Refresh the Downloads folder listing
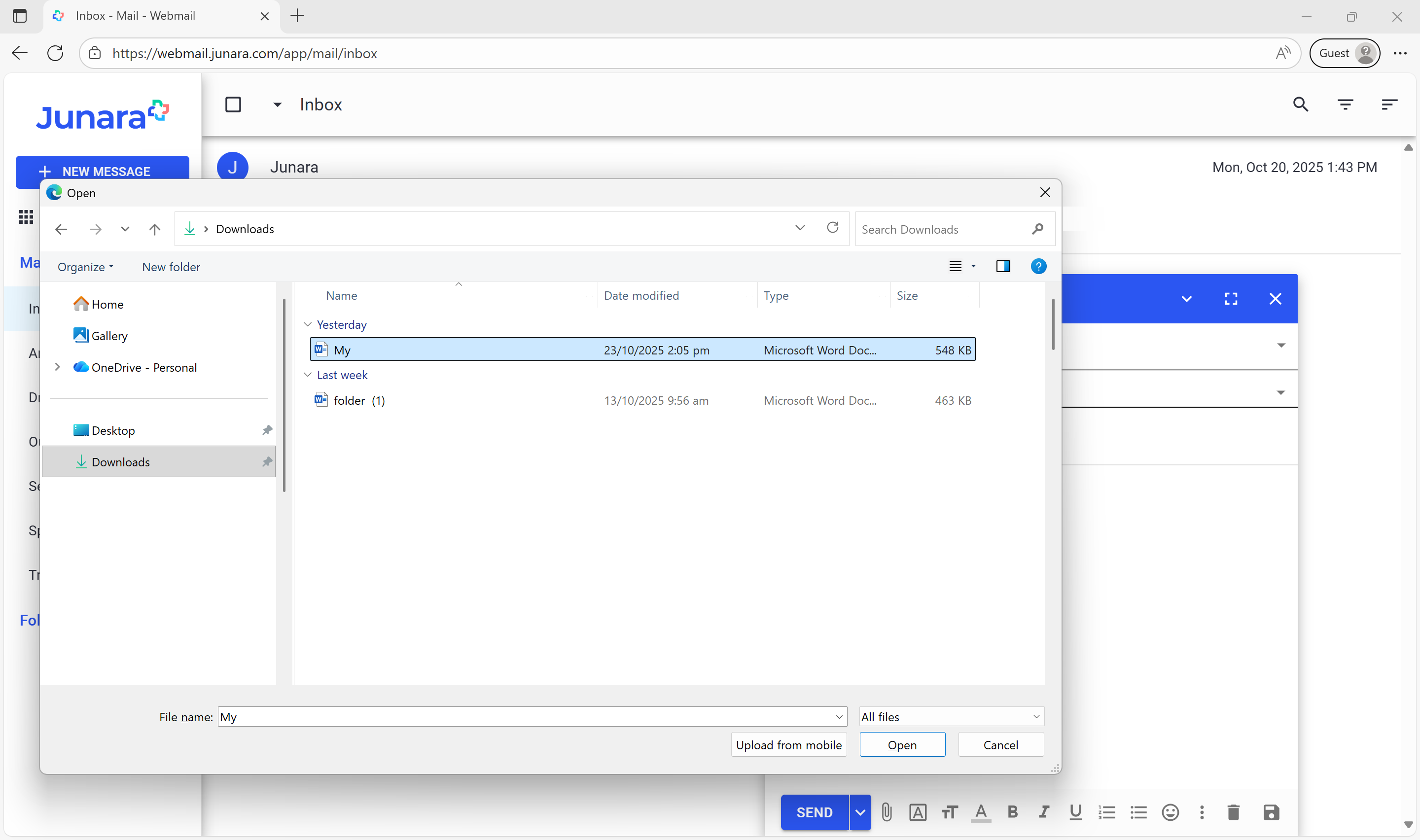This screenshot has width=1420, height=840. pyautogui.click(x=832, y=228)
